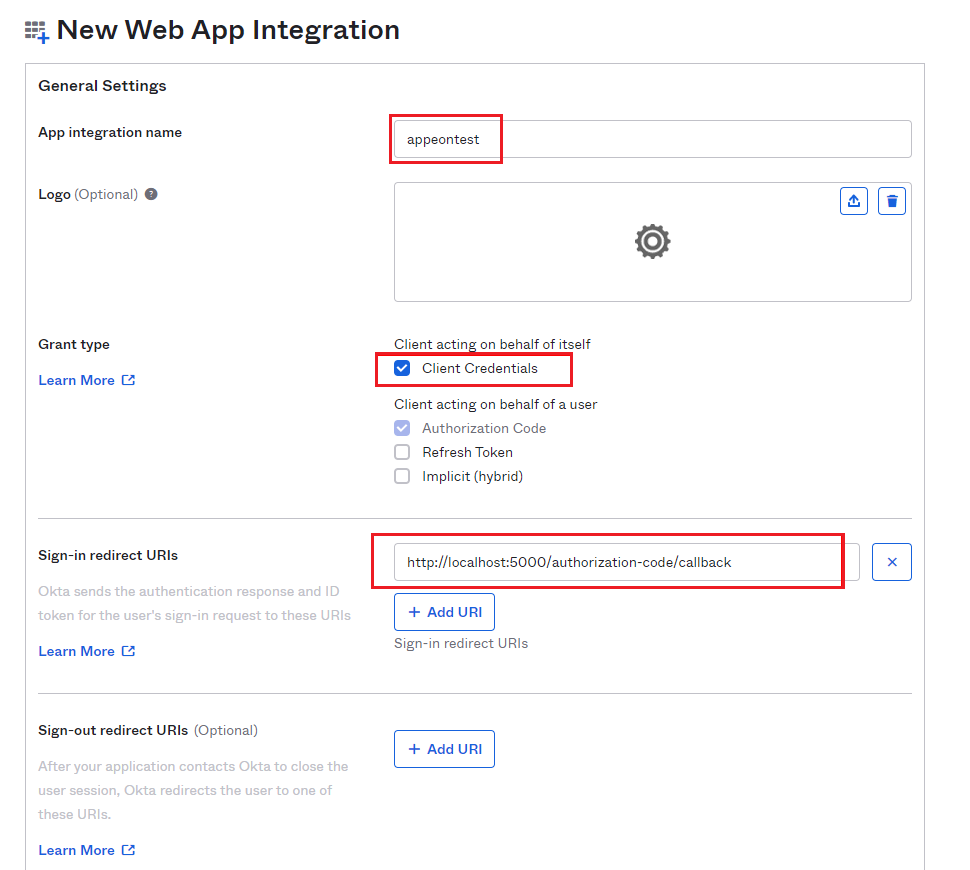Click the trash icon to delete logo

(x=892, y=201)
